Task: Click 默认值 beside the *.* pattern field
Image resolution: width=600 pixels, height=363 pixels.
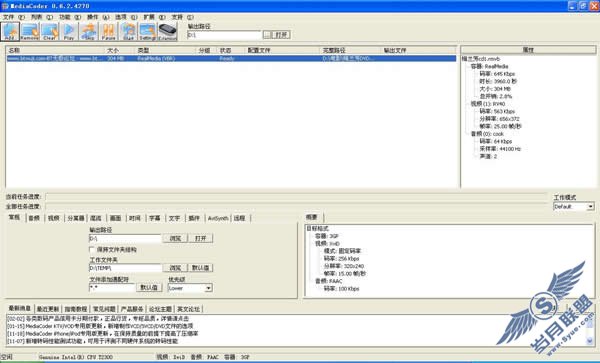Action: tap(149, 288)
